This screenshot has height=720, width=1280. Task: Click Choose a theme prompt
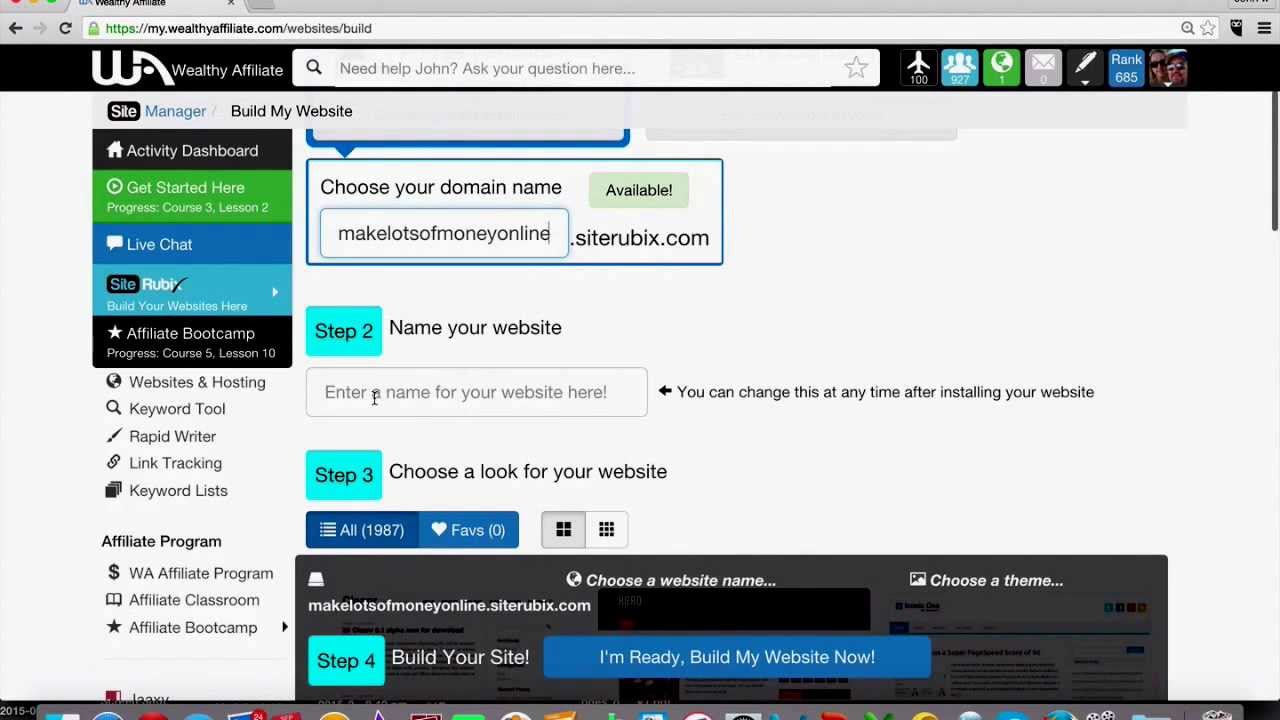coord(987,580)
